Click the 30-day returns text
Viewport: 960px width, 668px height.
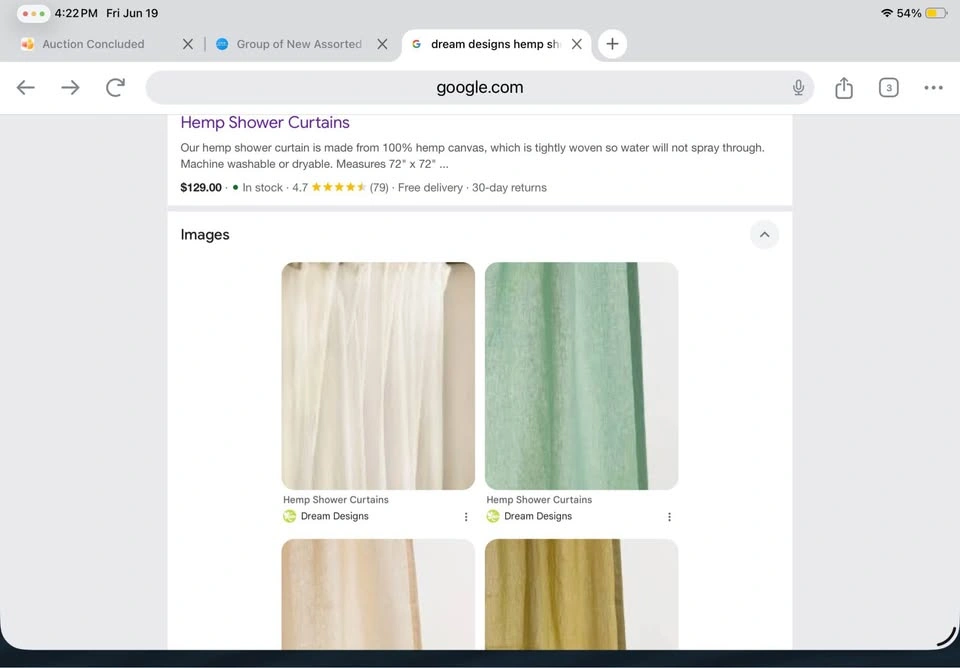click(509, 187)
